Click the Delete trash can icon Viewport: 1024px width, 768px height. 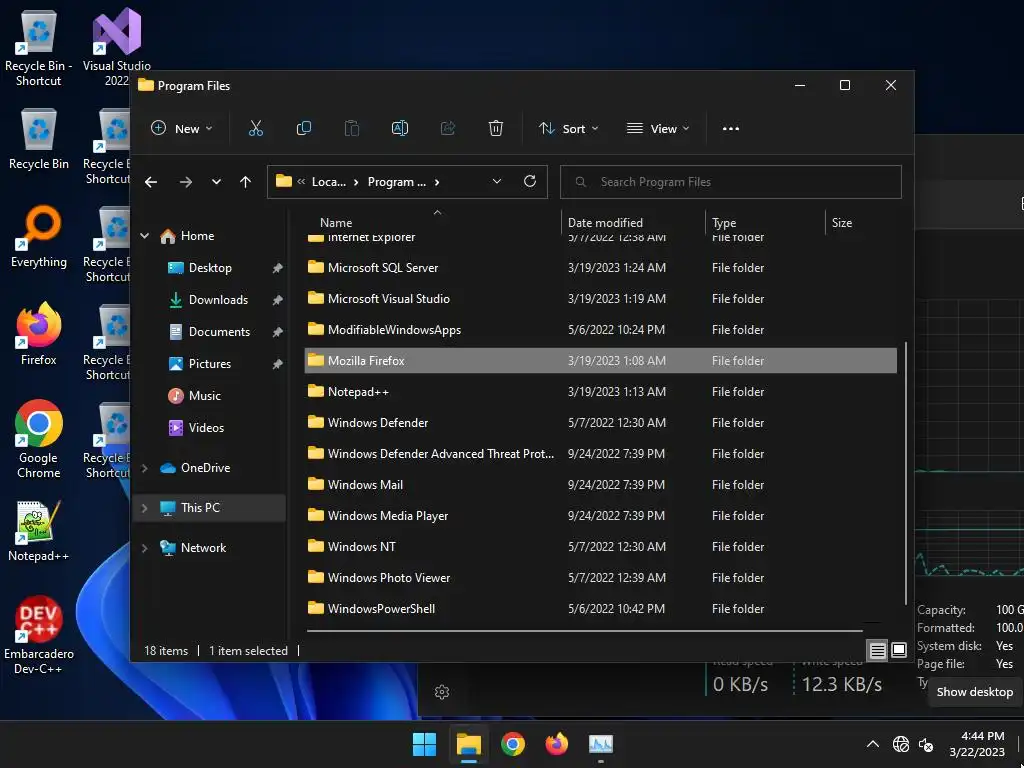pyautogui.click(x=496, y=129)
